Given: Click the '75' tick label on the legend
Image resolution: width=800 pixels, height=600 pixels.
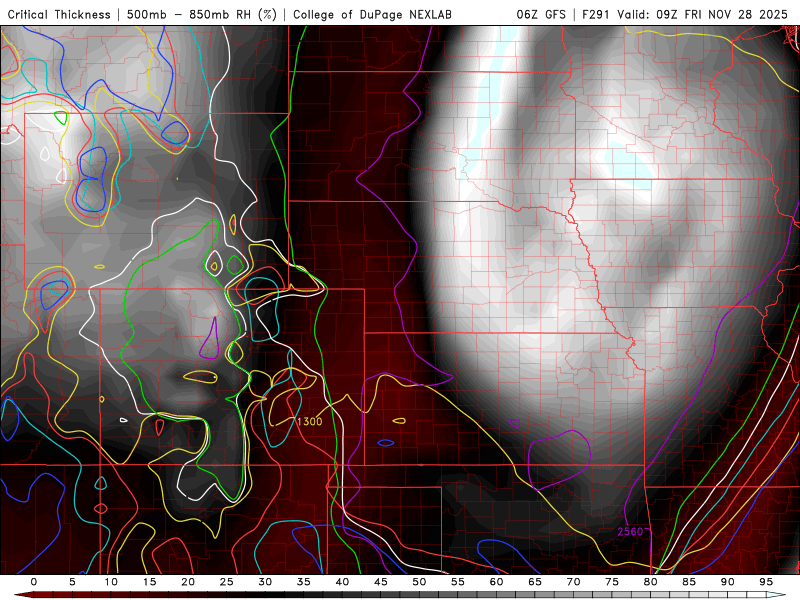Looking at the screenshot, I should click(x=612, y=582).
